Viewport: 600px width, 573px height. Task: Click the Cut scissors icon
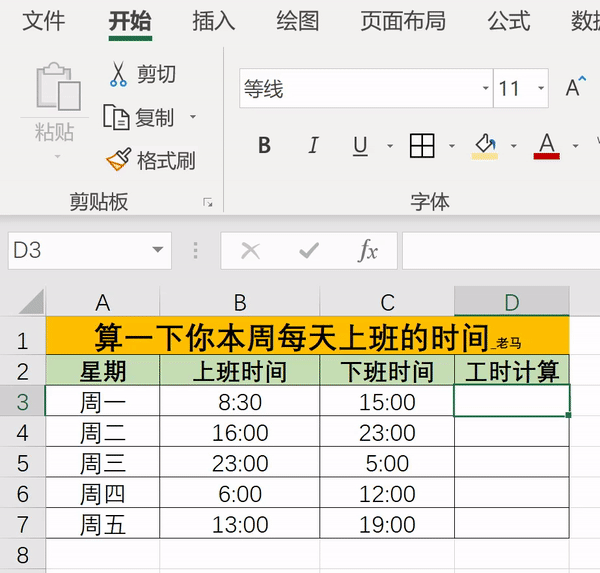[118, 74]
